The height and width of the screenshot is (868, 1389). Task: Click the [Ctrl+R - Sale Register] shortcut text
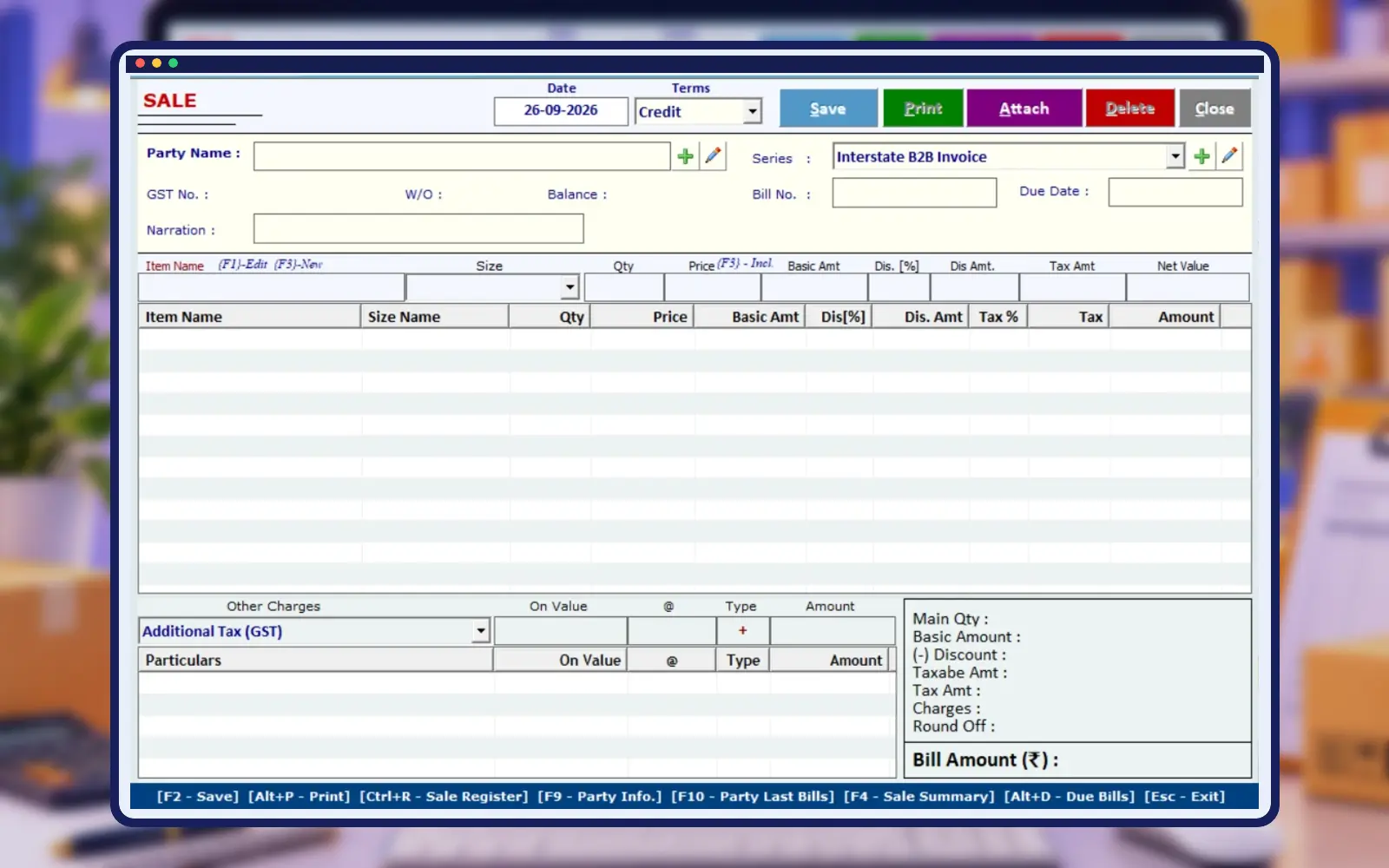(444, 796)
